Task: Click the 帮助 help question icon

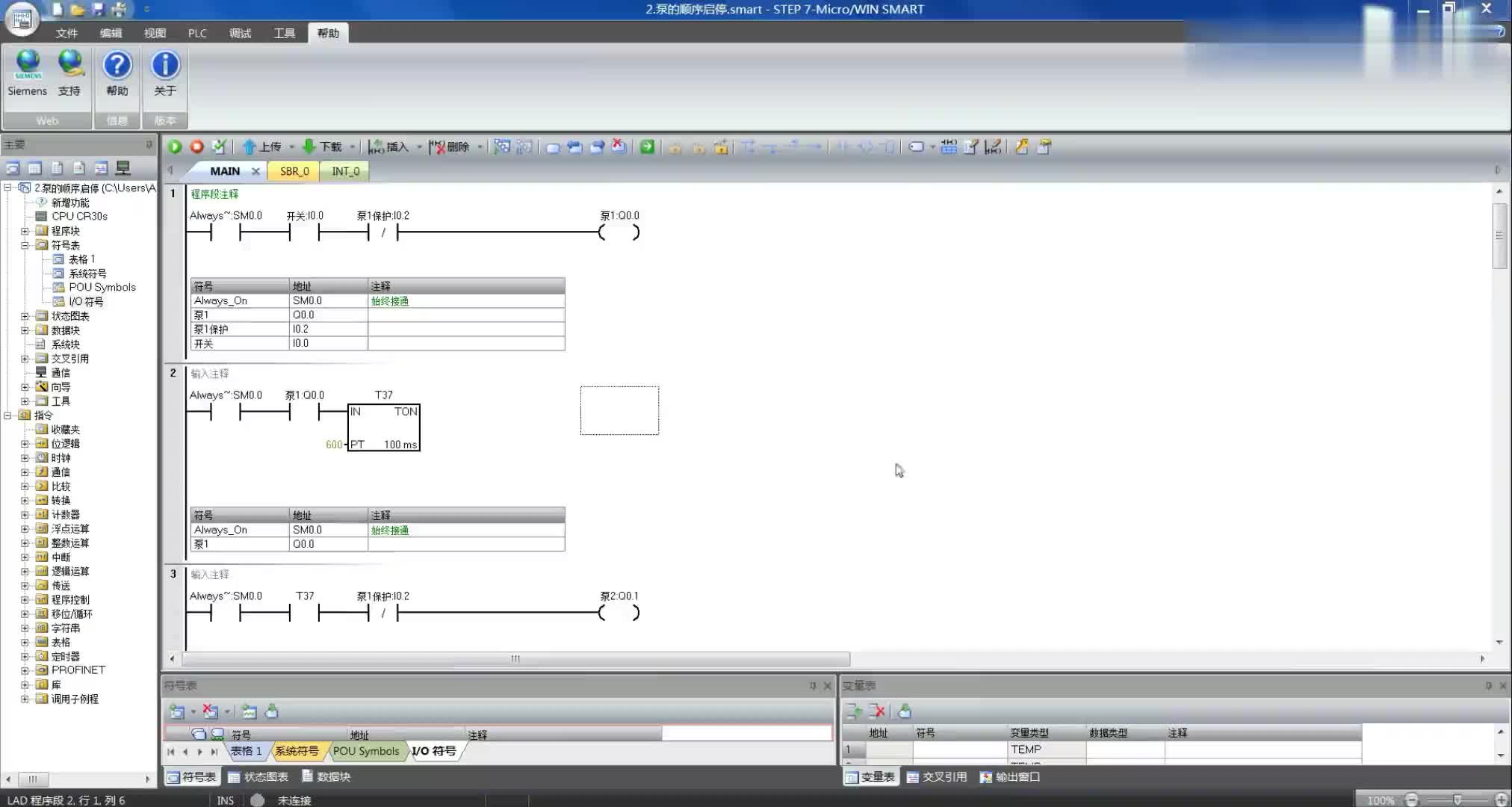Action: 117,73
